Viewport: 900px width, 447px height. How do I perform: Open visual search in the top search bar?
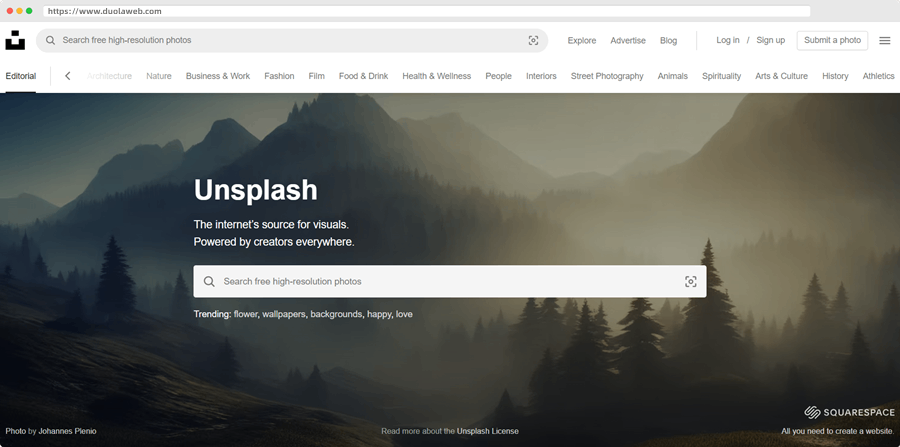pos(533,40)
